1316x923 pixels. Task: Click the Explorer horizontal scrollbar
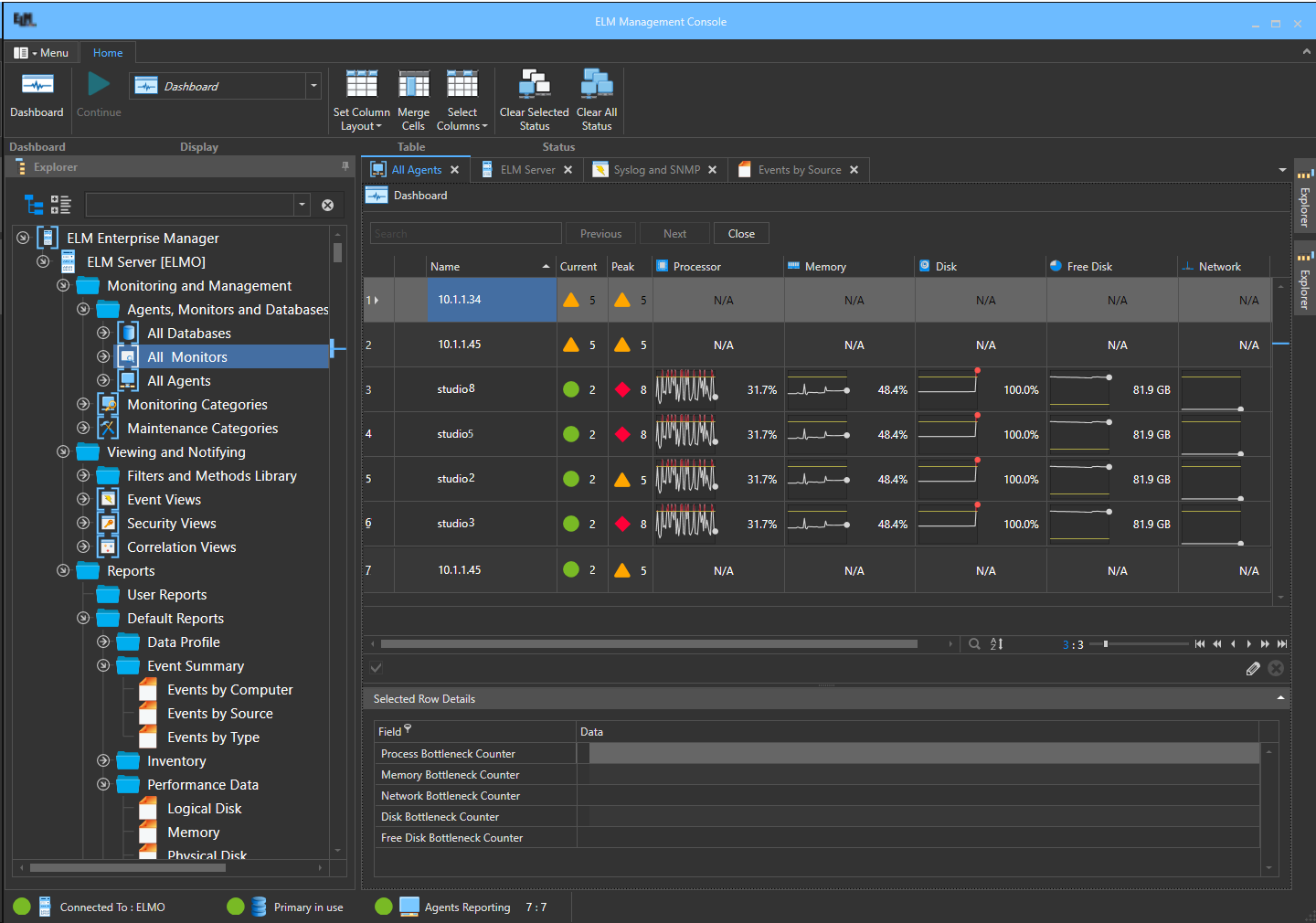(x=128, y=867)
